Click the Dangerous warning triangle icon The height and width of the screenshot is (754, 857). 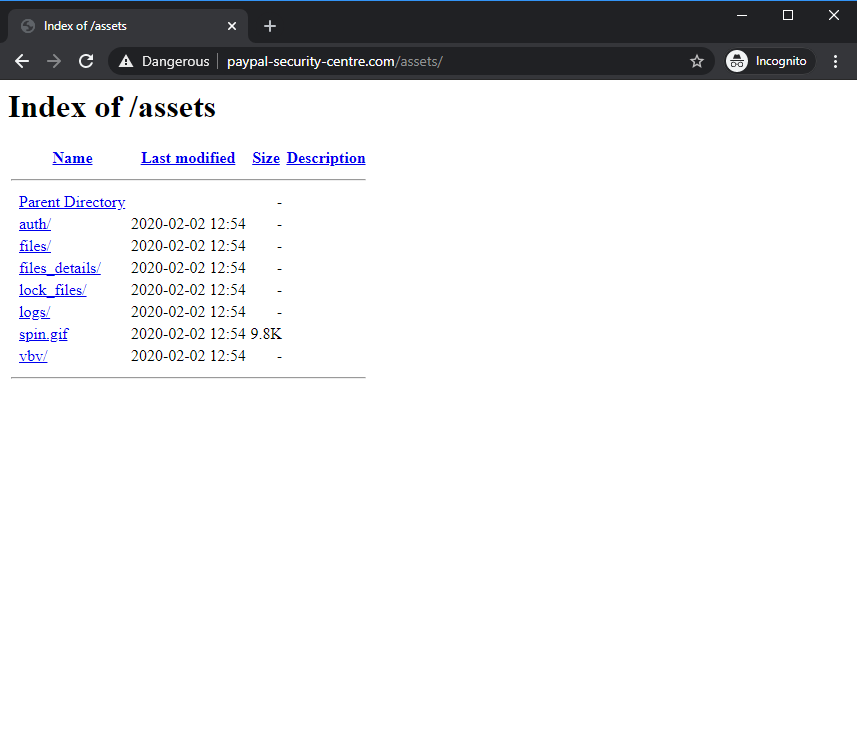pos(126,61)
